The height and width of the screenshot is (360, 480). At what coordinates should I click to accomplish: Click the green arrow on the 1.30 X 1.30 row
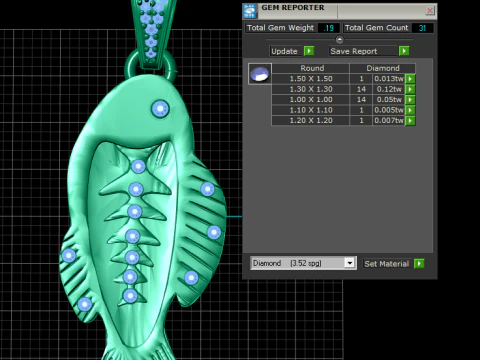click(410, 89)
